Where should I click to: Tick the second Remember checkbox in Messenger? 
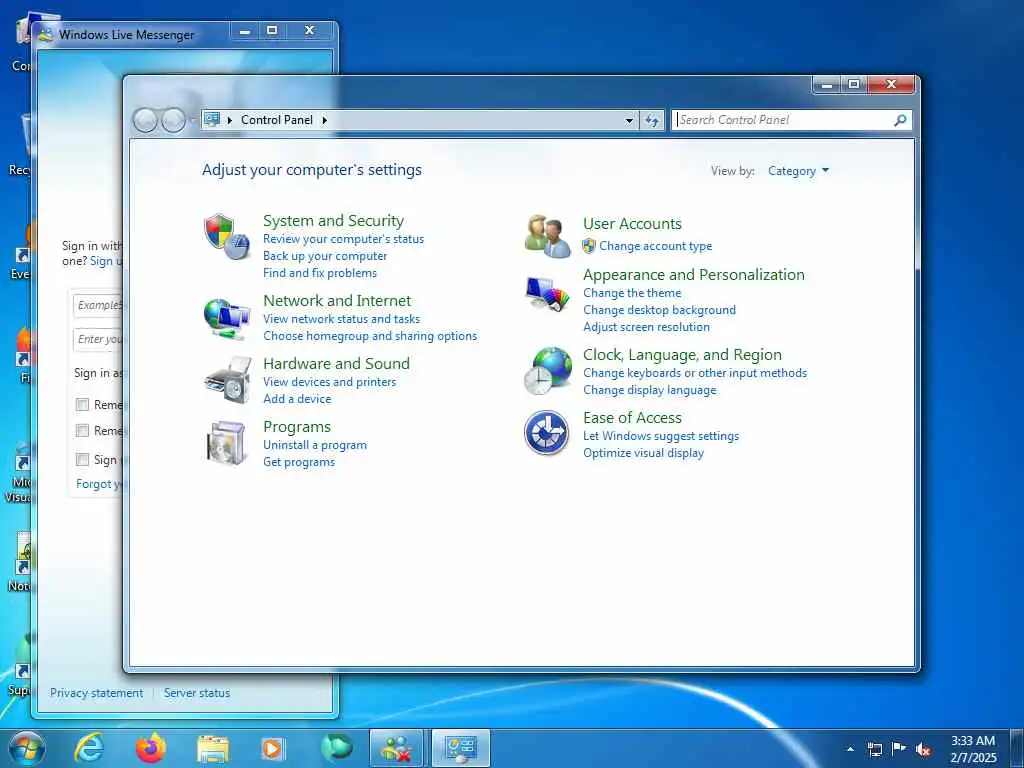[x=82, y=431]
